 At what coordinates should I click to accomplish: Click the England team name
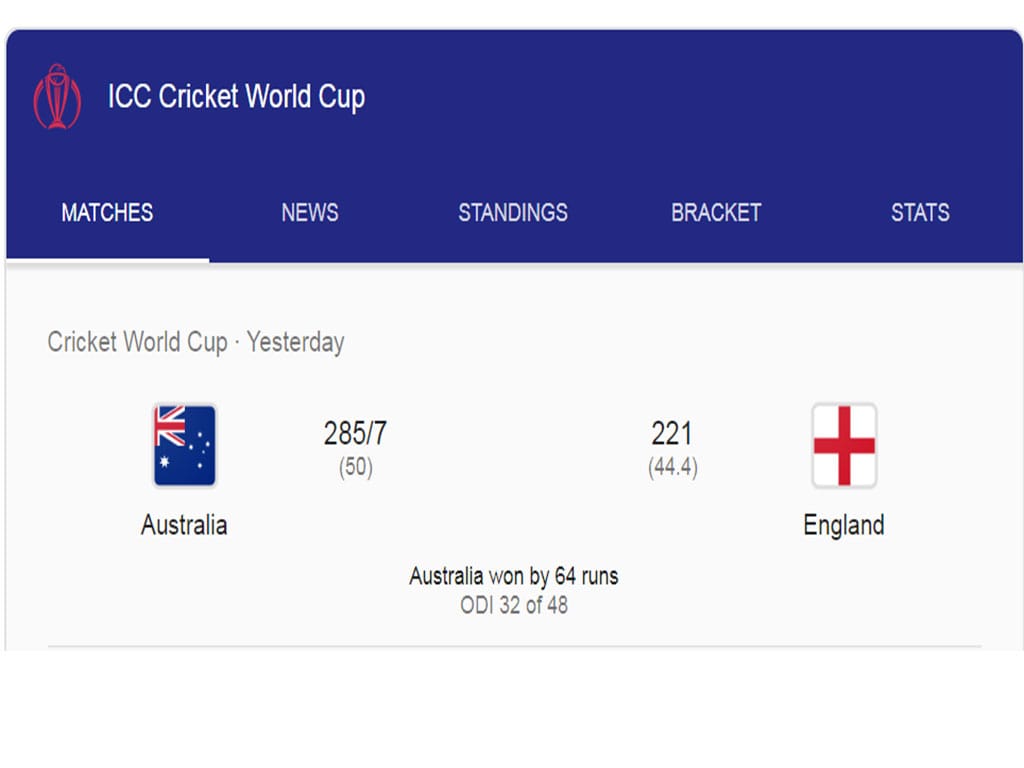[844, 526]
